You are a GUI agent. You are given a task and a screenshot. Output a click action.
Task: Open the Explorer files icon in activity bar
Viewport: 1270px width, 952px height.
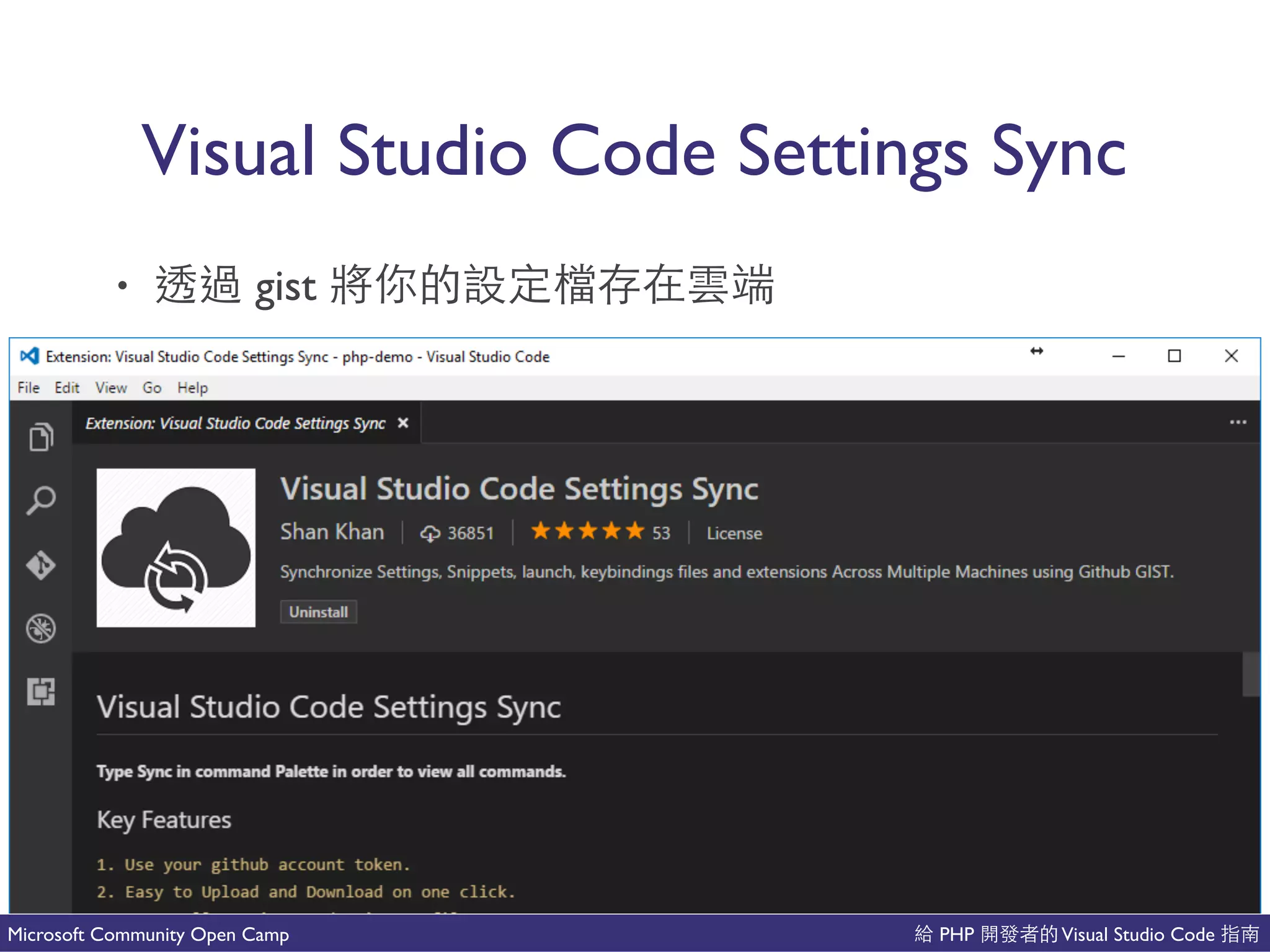41,437
